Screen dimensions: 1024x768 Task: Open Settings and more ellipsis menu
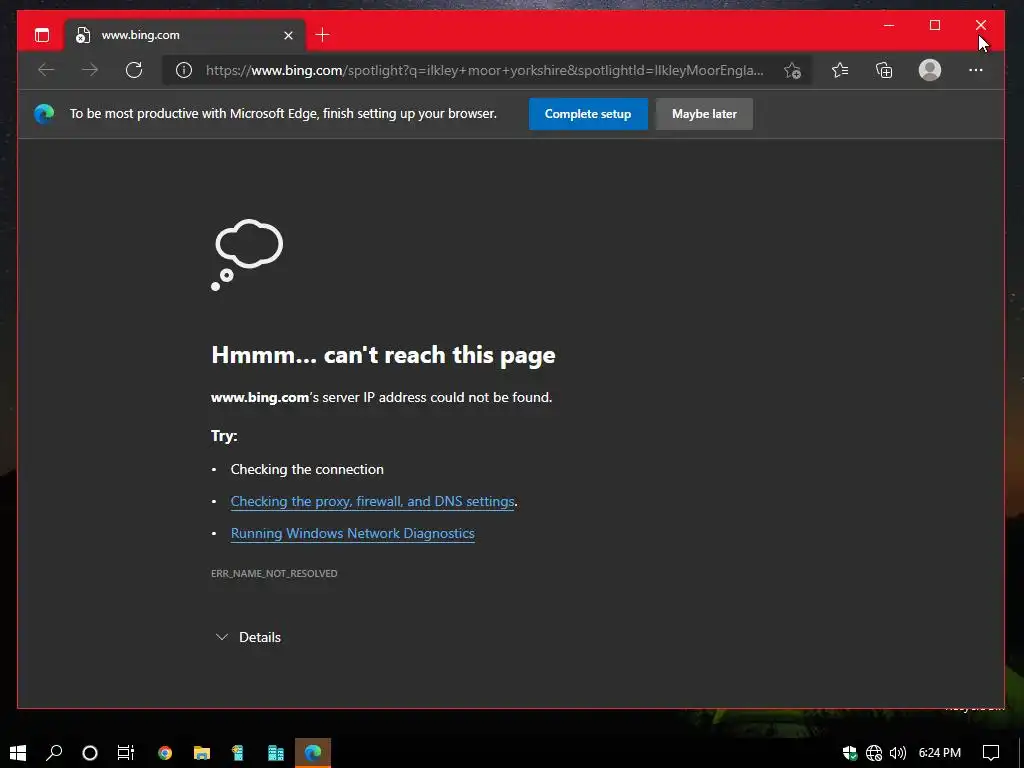click(975, 70)
